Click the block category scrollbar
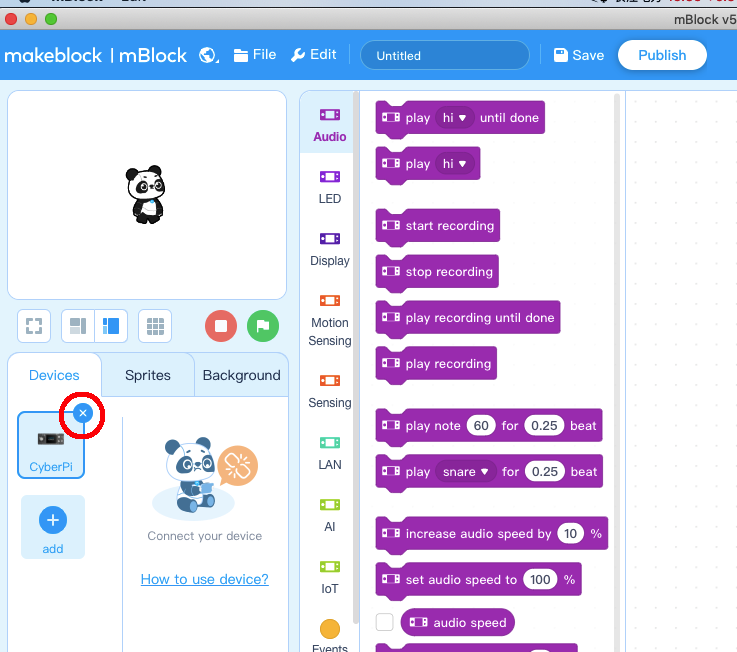Viewport: 737px width, 652px height. click(x=356, y=358)
